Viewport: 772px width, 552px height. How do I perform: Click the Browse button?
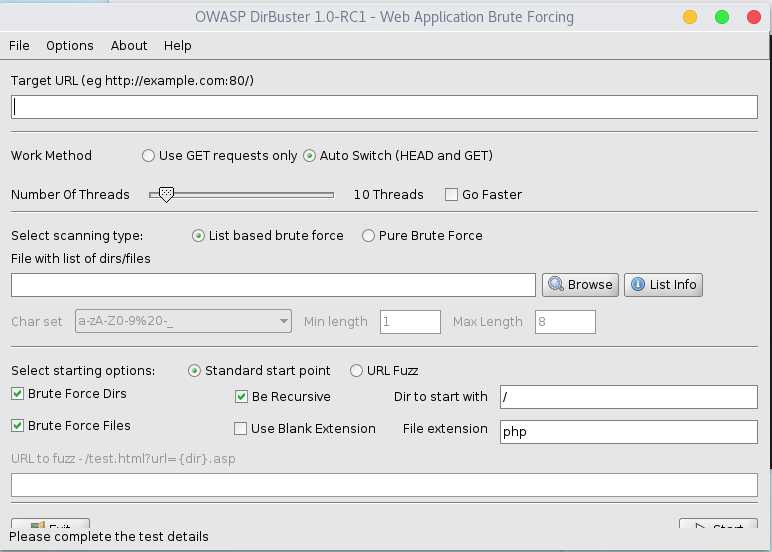pos(580,285)
